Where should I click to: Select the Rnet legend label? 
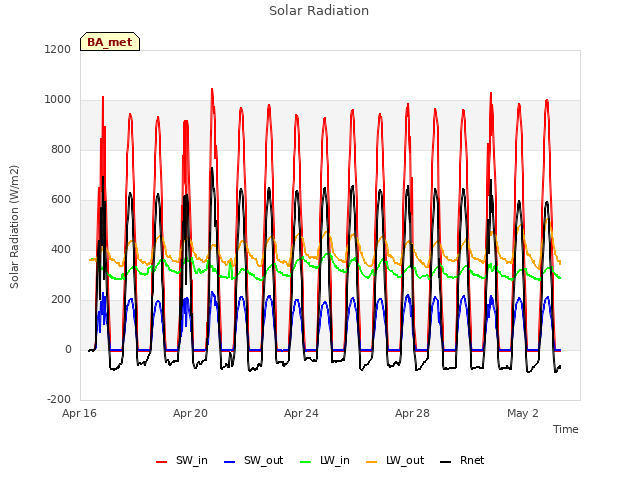pyautogui.click(x=472, y=460)
